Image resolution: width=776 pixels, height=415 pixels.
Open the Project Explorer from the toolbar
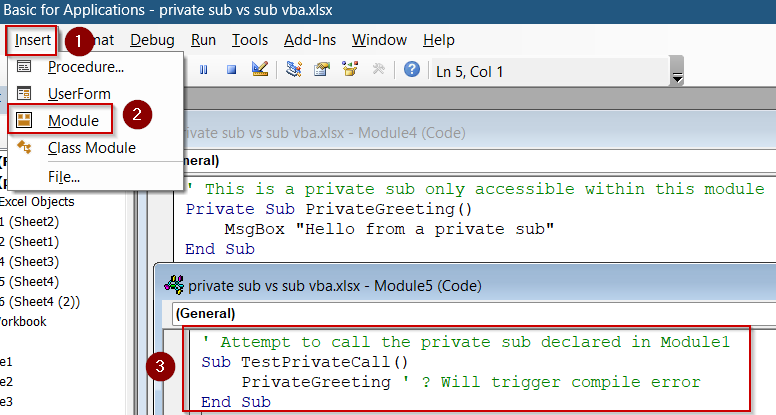tap(294, 70)
